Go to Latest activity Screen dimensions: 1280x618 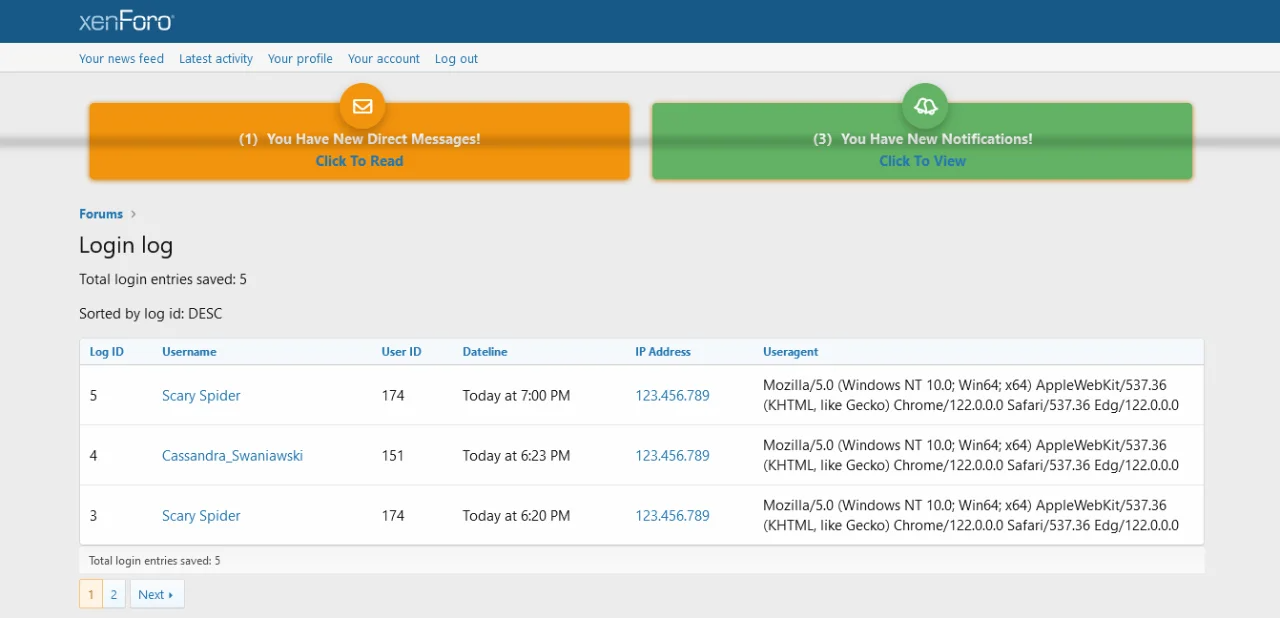coord(216,59)
